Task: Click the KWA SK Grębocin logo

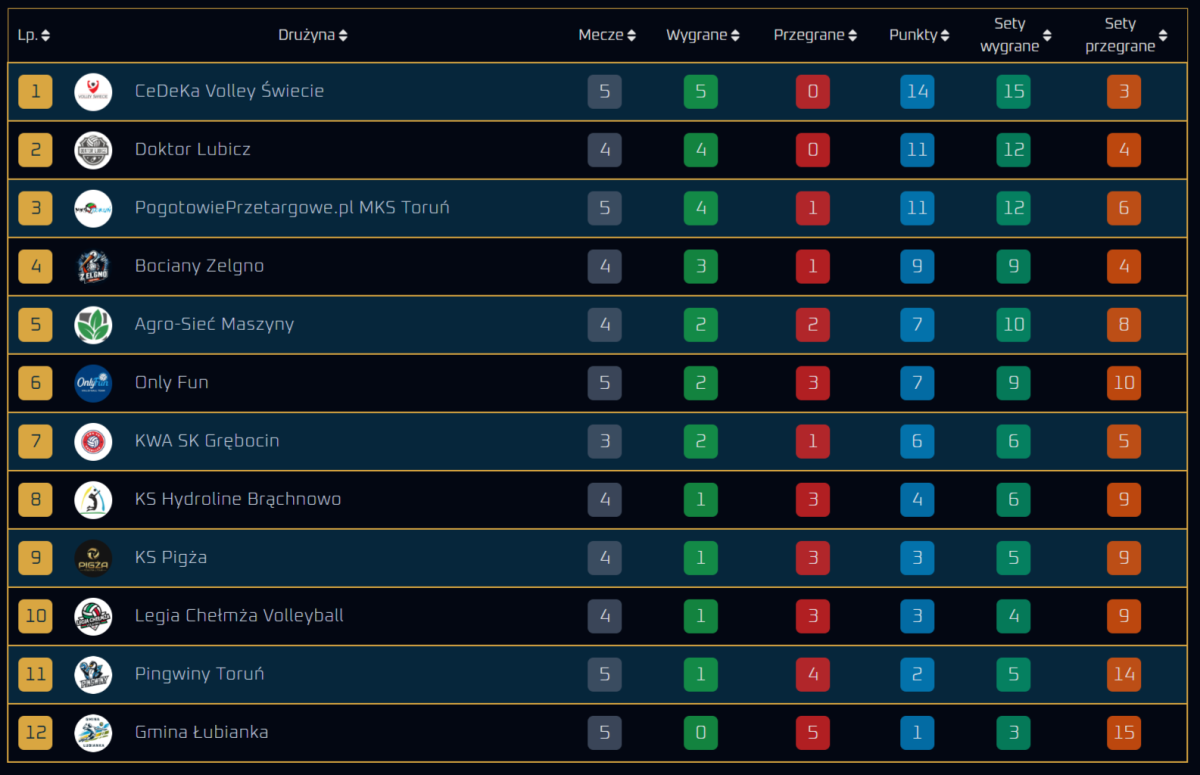Action: (x=93, y=441)
